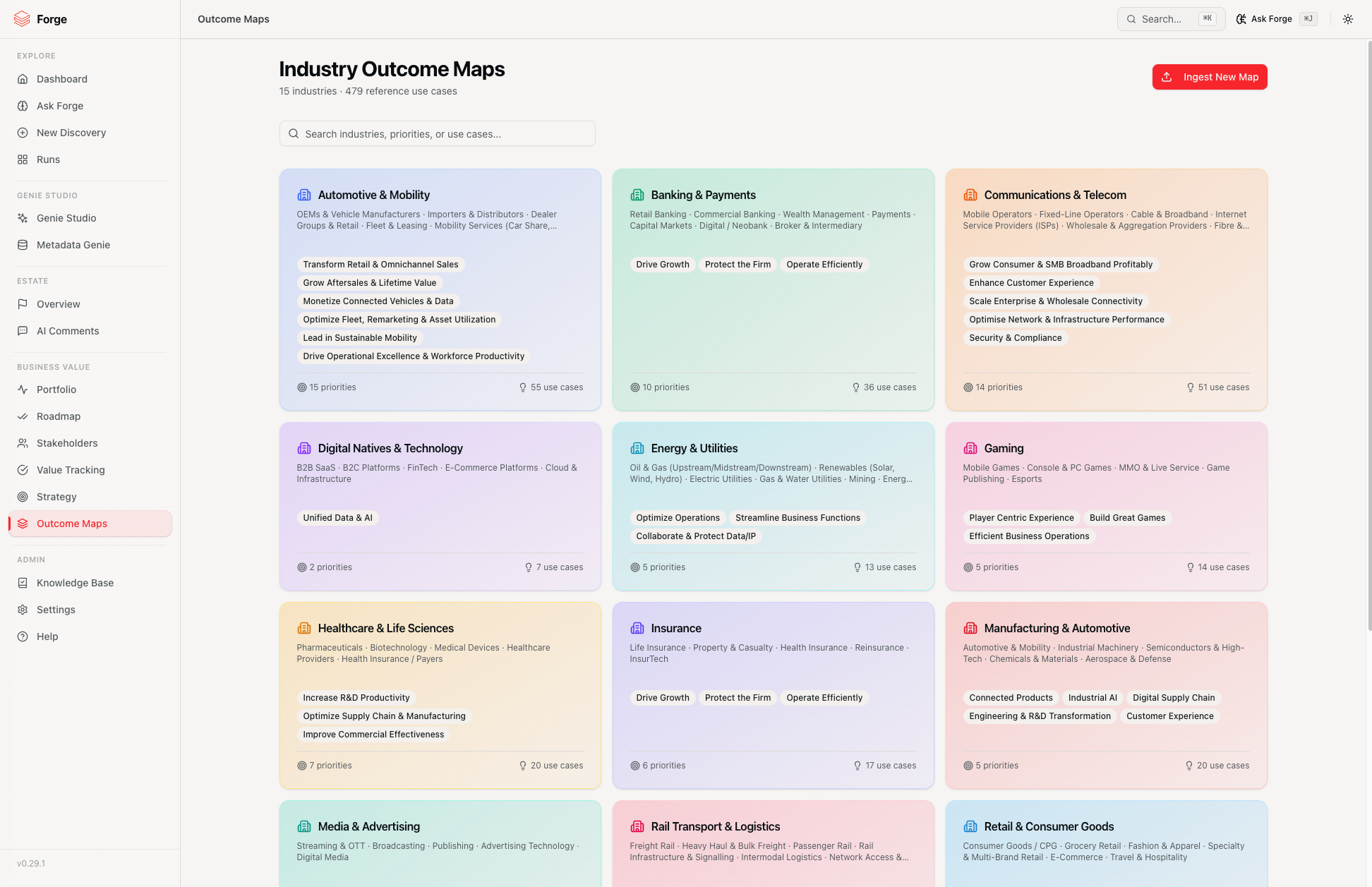
Task: Click the Ingest New Map button
Action: click(1210, 77)
